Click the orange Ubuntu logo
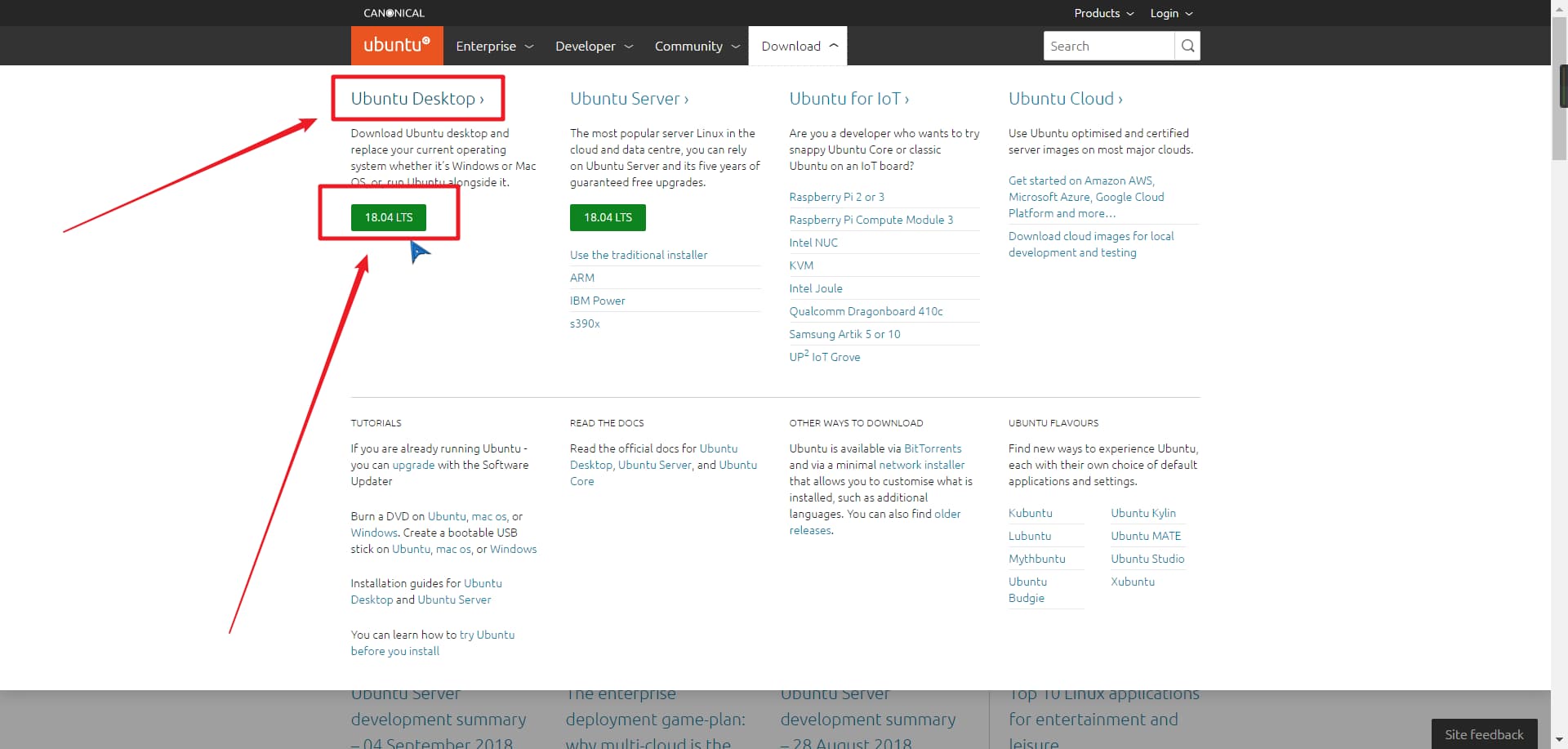Viewport: 1568px width, 749px height. (x=397, y=46)
